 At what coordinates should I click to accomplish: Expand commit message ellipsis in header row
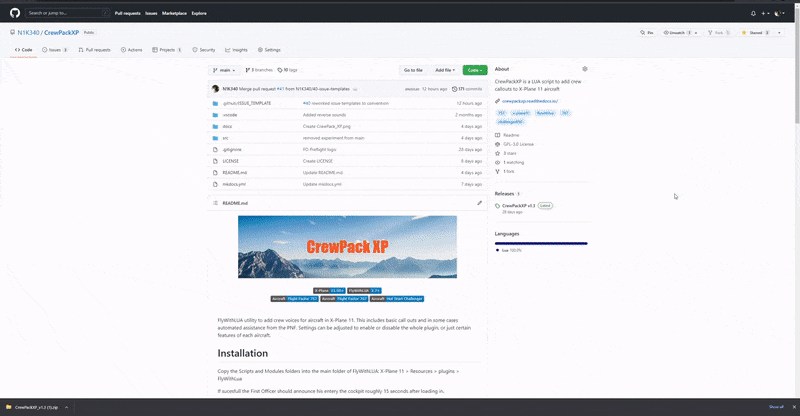[355, 89]
